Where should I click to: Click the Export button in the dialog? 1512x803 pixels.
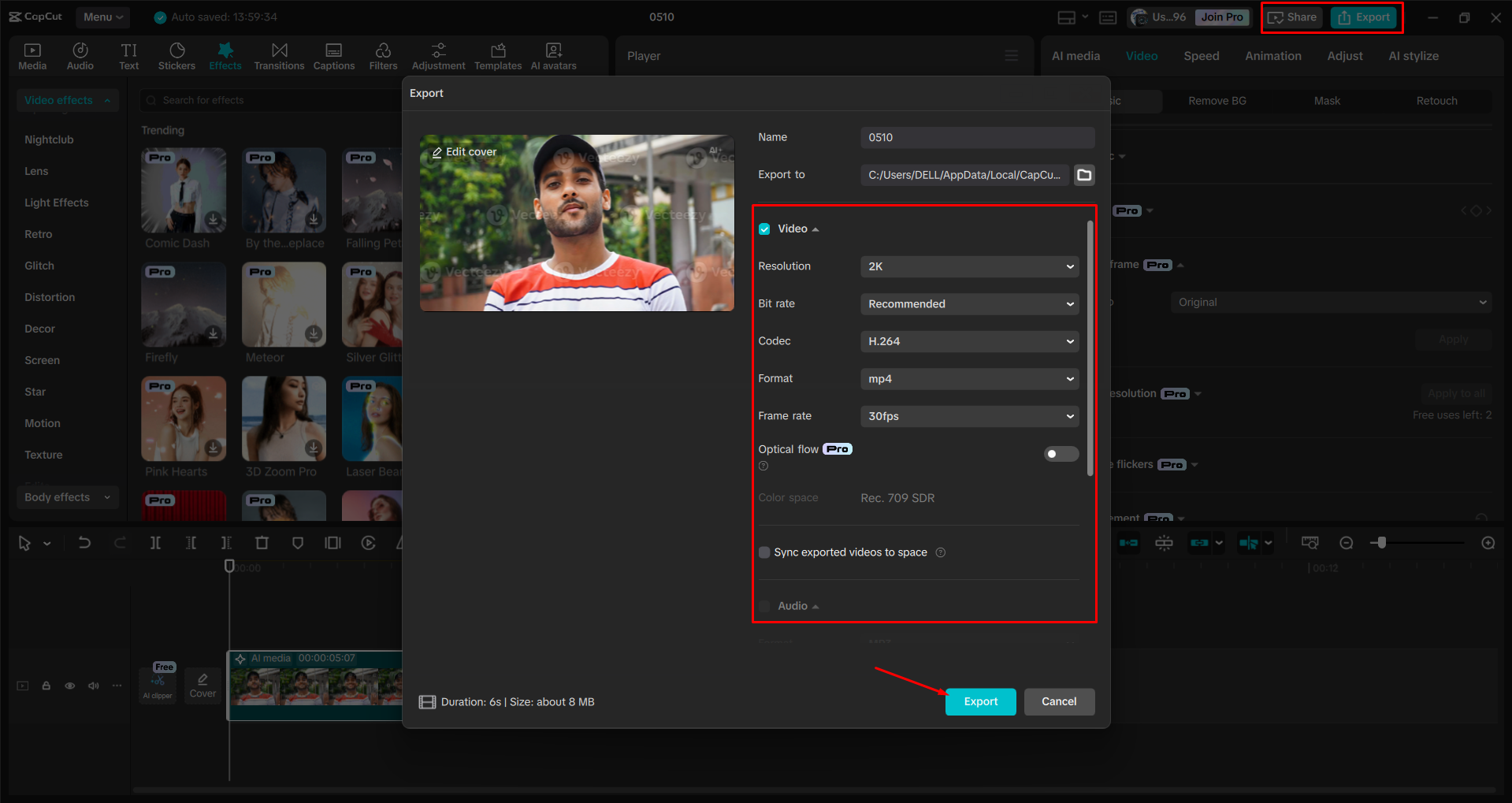click(979, 701)
